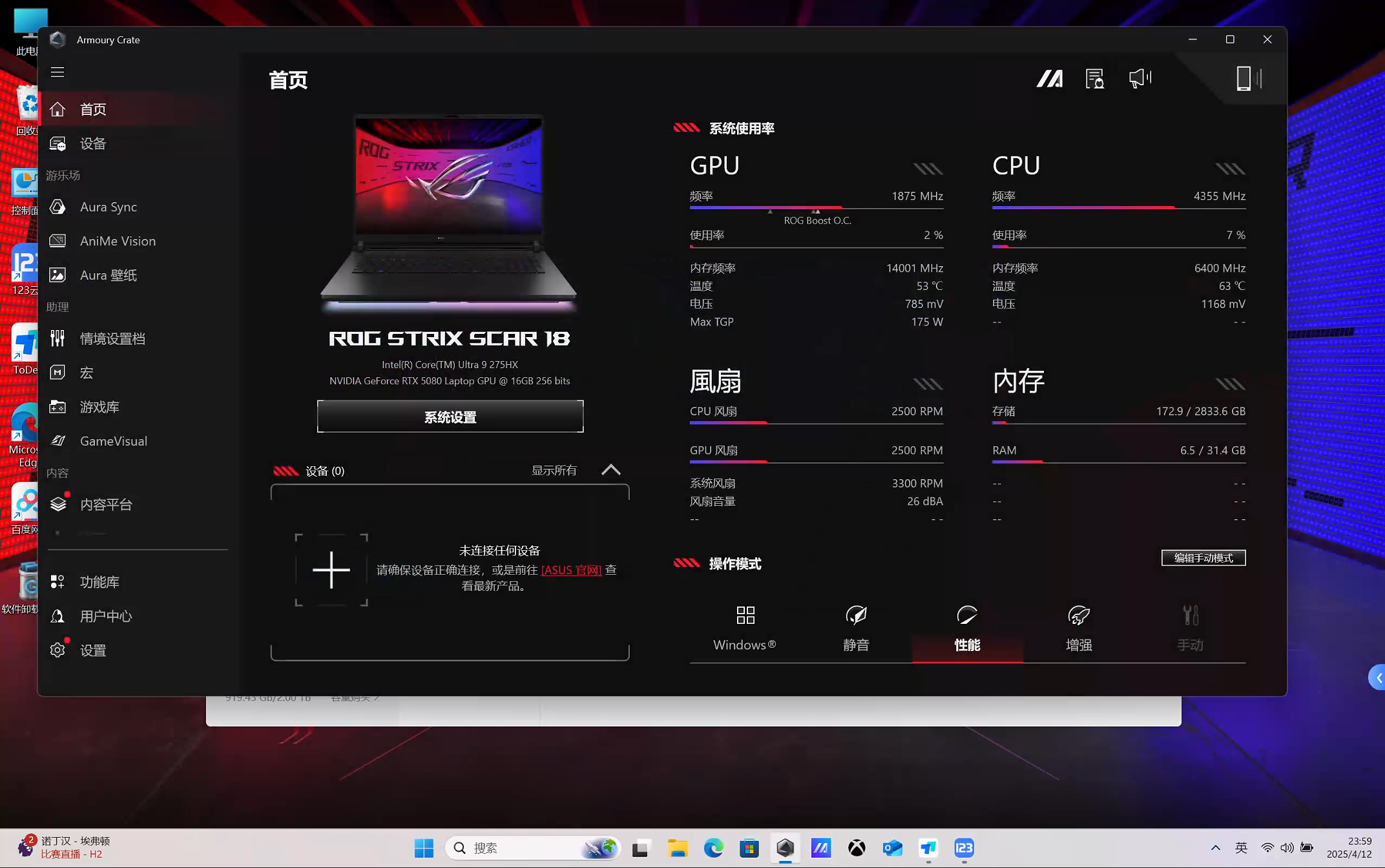Image resolution: width=1385 pixels, height=868 pixels.
Task: Open Aura Sync from sidebar
Action: 108,207
